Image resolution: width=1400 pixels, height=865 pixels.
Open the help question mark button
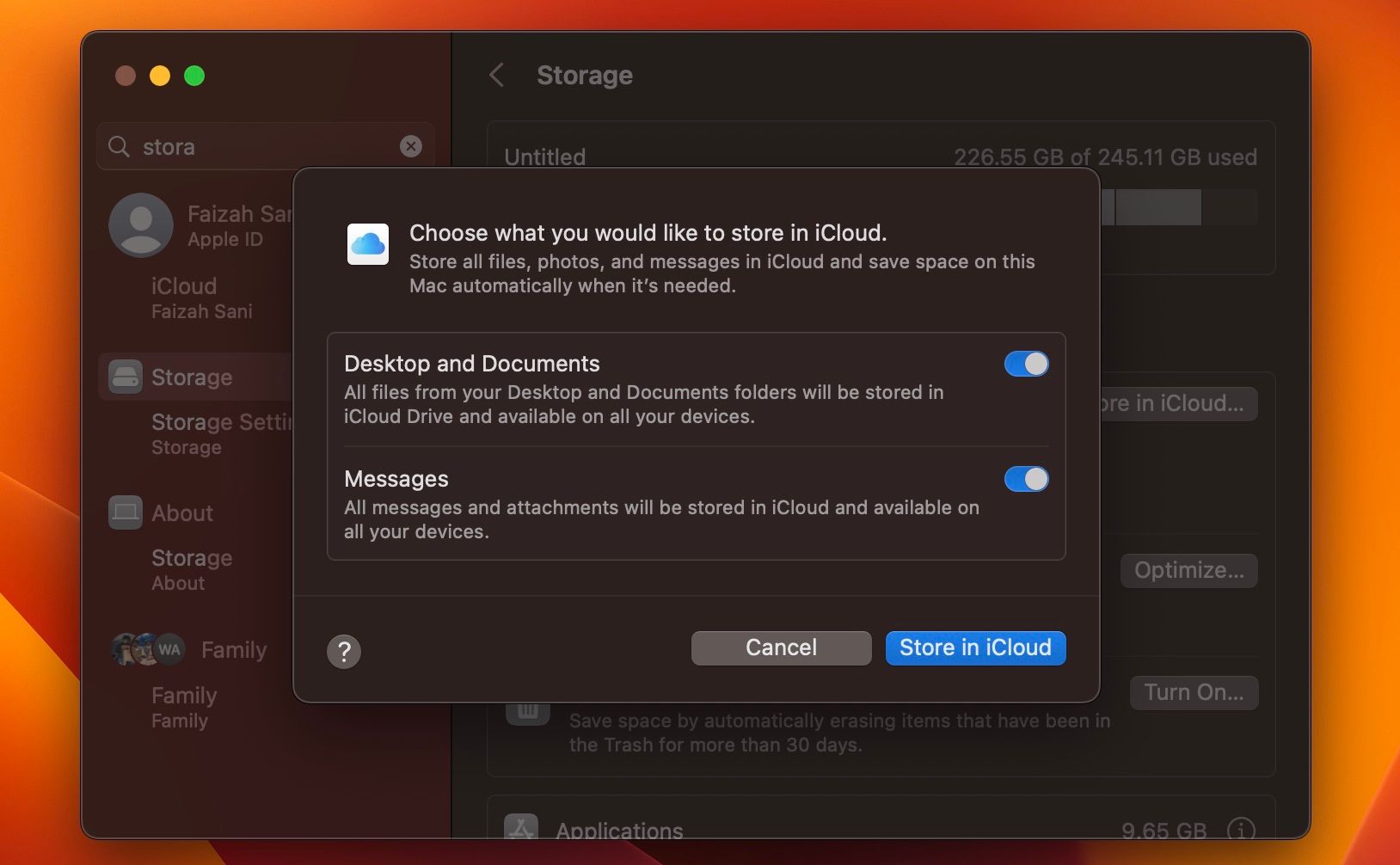[344, 651]
